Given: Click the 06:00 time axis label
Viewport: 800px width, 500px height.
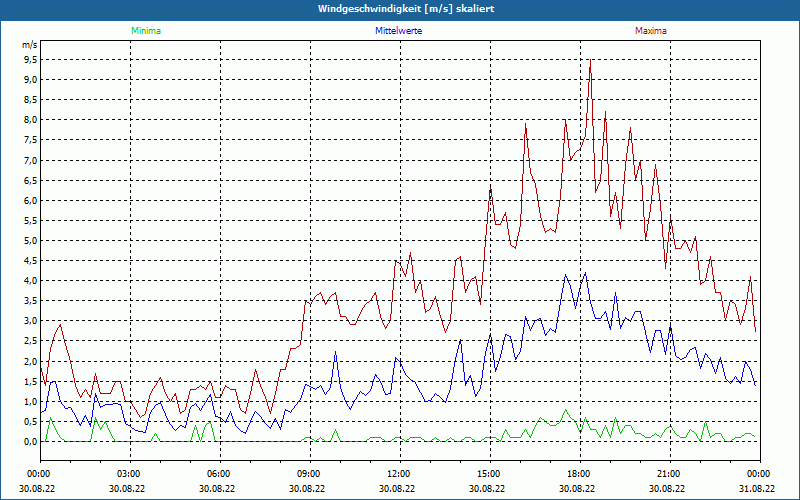Looking at the screenshot, I should click(x=217, y=474).
